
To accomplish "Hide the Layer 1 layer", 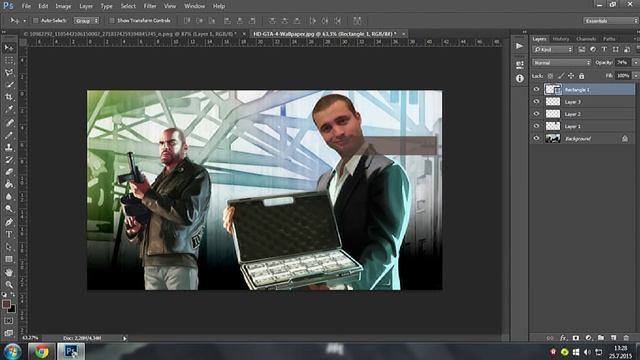I will click(x=536, y=126).
